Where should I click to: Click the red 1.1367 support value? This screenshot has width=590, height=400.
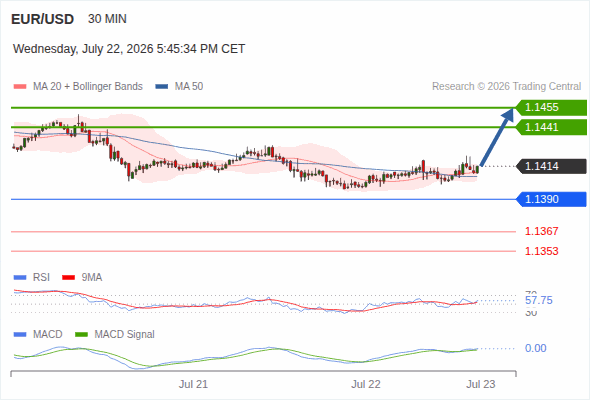(x=541, y=231)
